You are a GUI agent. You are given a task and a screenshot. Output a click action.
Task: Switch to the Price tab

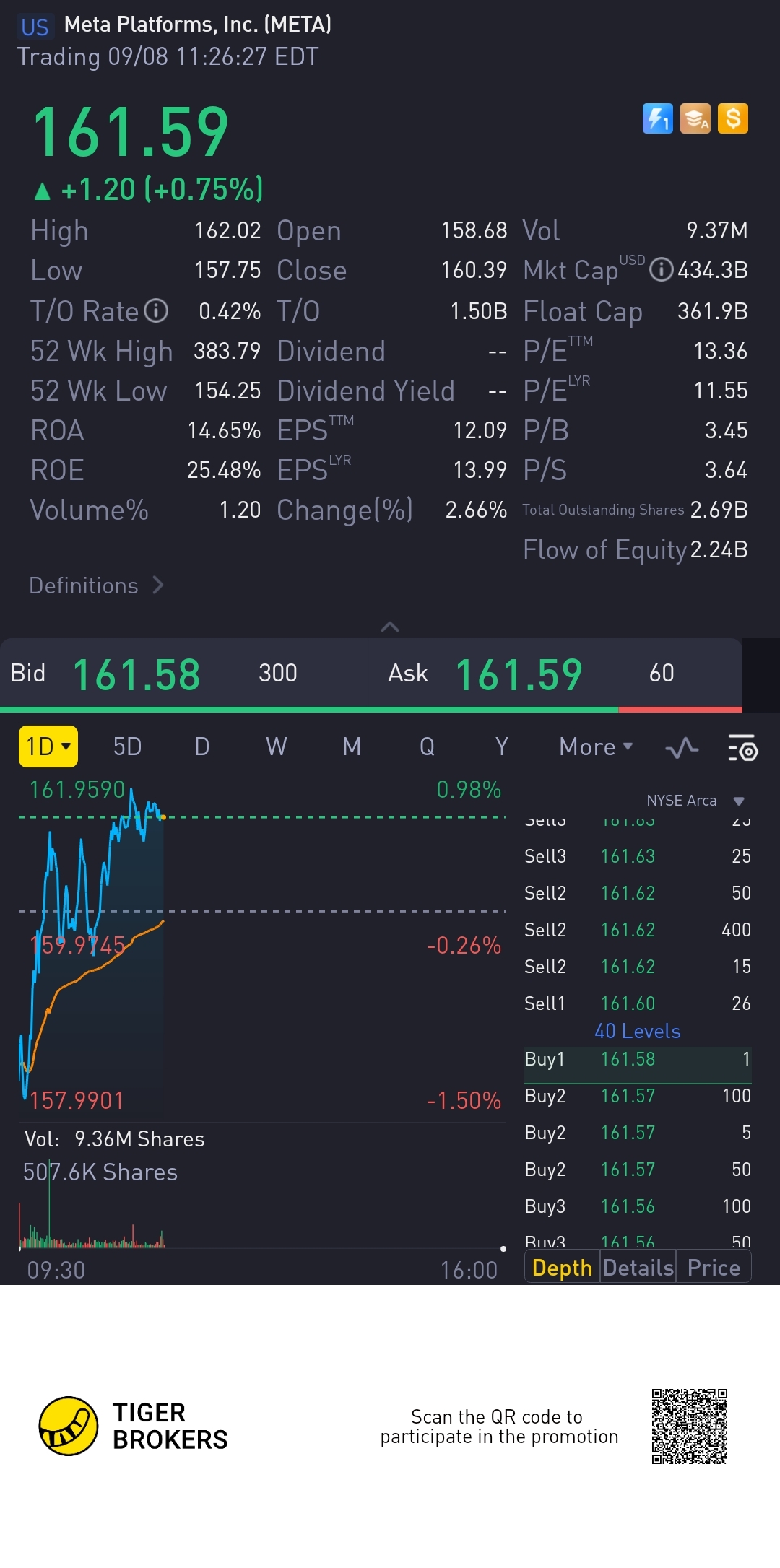(x=714, y=1268)
